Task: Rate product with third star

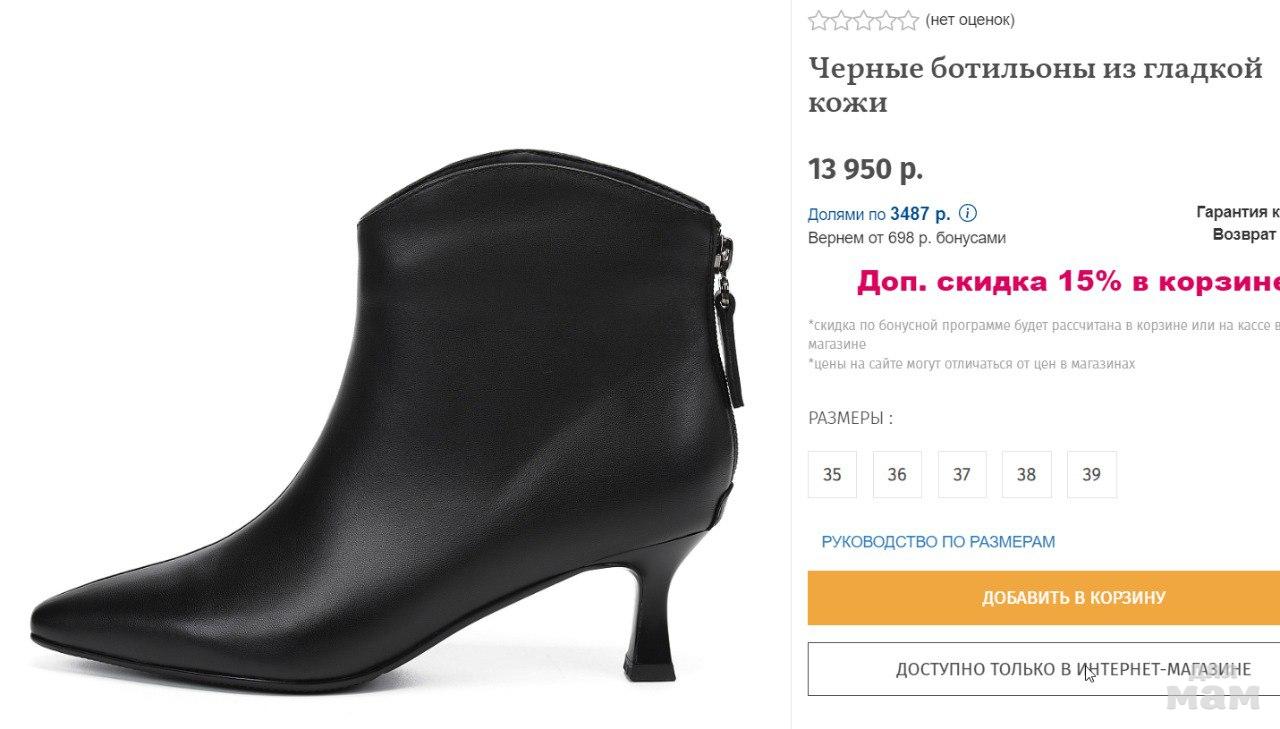Action: coord(863,20)
